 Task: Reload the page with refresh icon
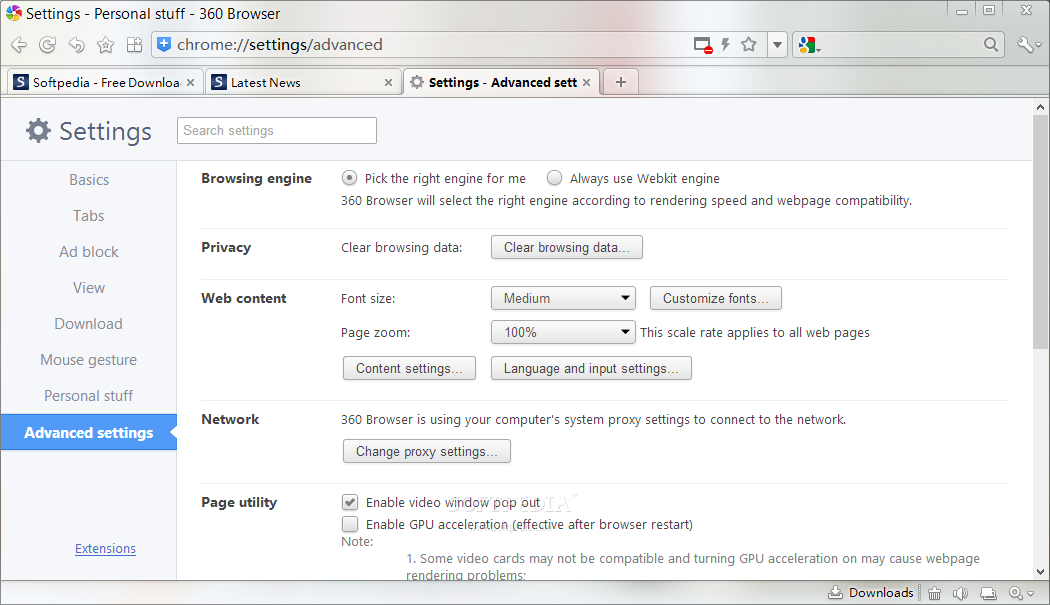[48, 45]
